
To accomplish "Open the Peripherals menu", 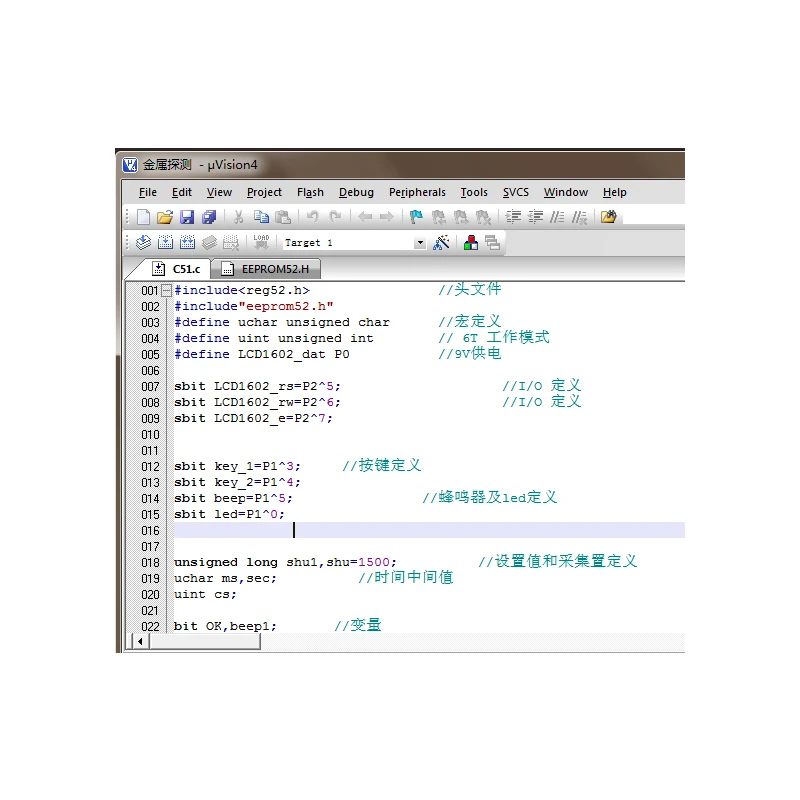I will (x=417, y=192).
